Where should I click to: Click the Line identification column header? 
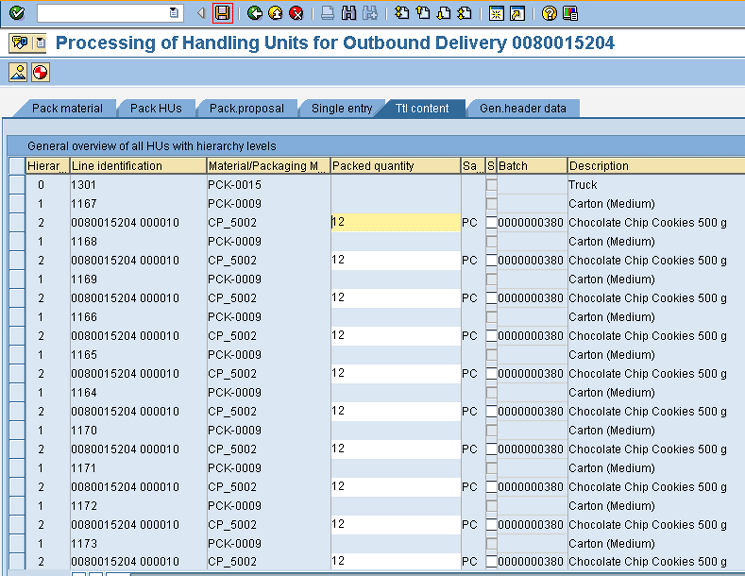click(137, 166)
